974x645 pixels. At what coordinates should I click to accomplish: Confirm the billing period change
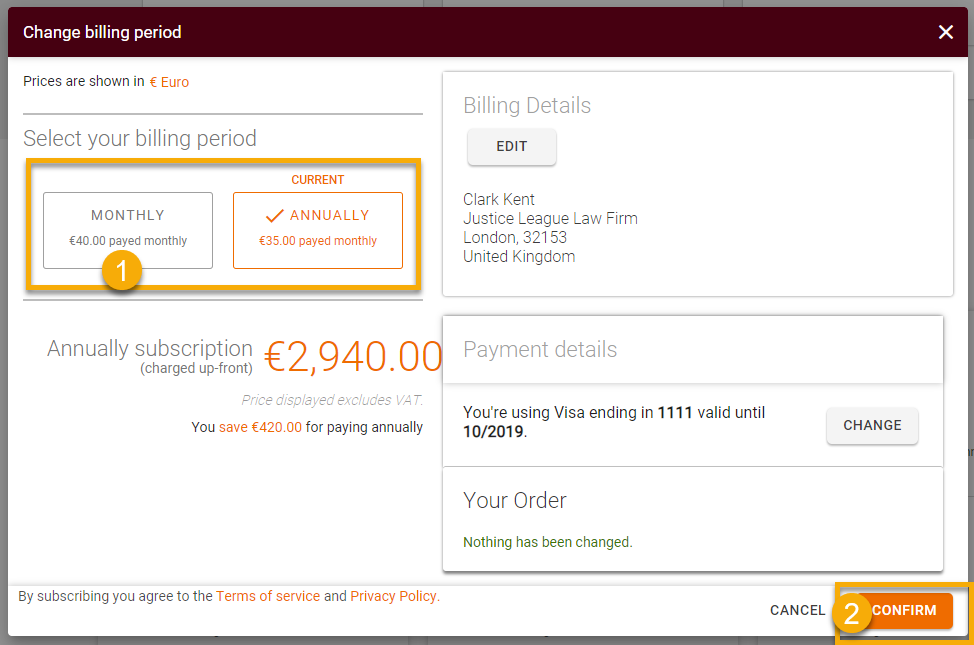(905, 610)
